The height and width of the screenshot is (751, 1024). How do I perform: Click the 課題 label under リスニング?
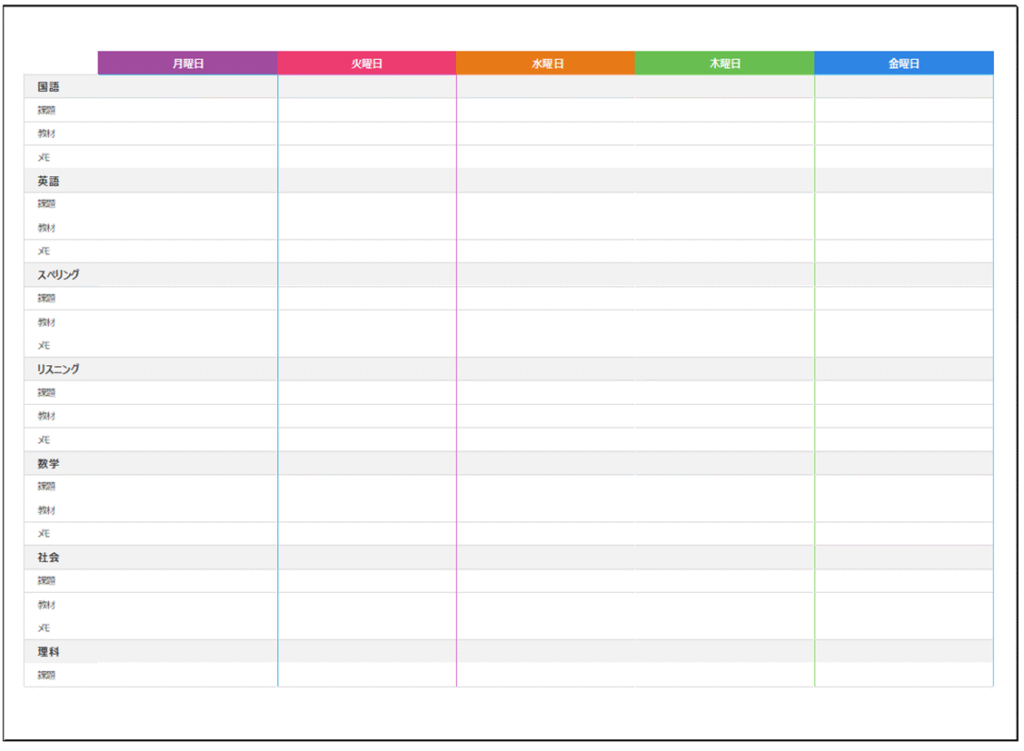(x=46, y=392)
